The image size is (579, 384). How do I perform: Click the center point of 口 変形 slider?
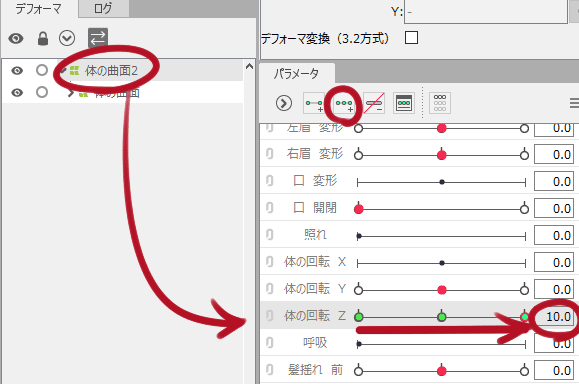click(x=442, y=182)
